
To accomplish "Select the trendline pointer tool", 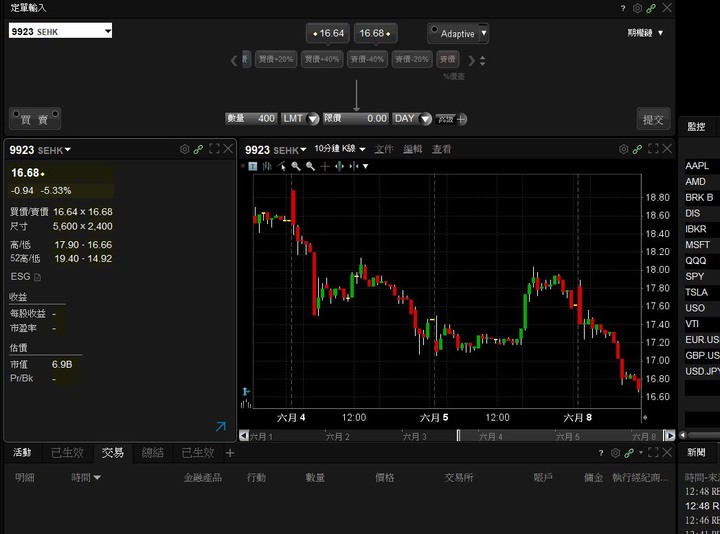I will (x=281, y=166).
